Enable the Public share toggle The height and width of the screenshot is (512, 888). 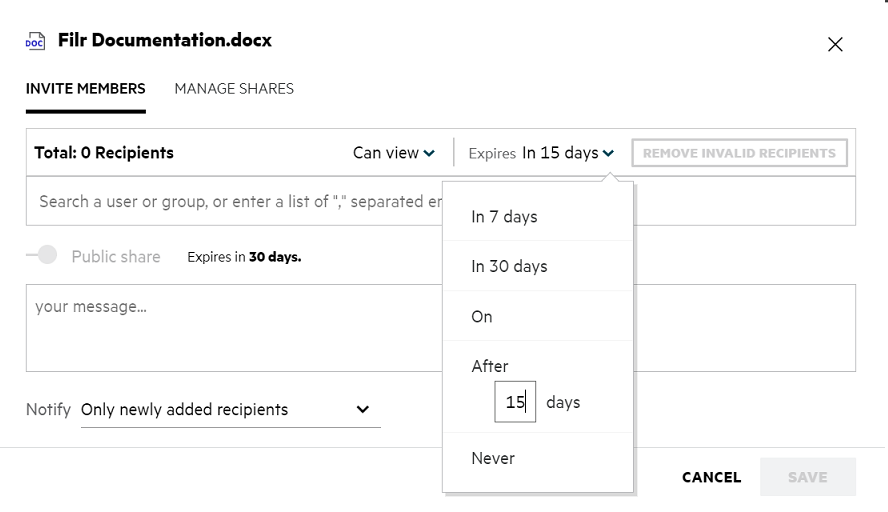click(42, 256)
